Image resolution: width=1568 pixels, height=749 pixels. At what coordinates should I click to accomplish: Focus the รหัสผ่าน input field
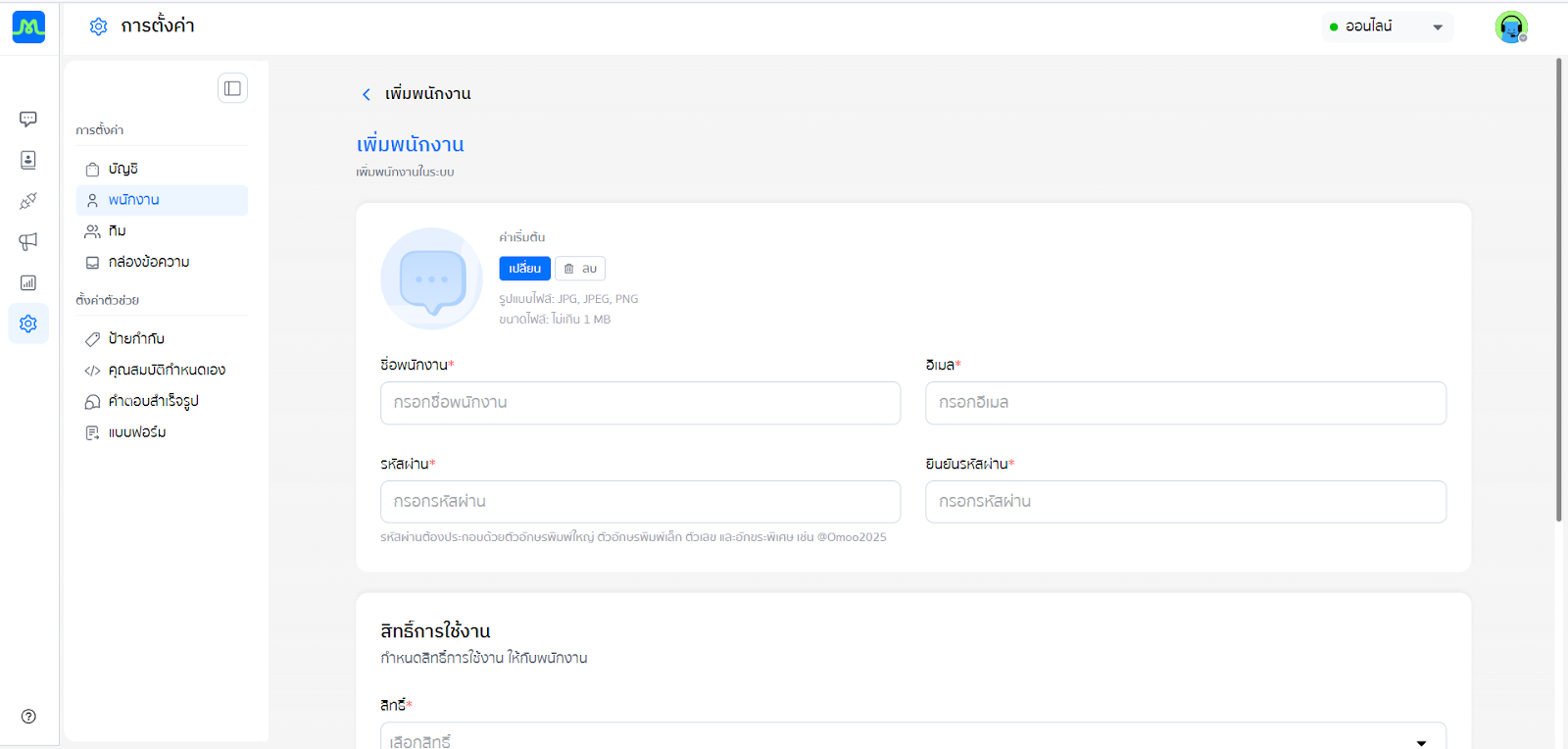point(640,502)
